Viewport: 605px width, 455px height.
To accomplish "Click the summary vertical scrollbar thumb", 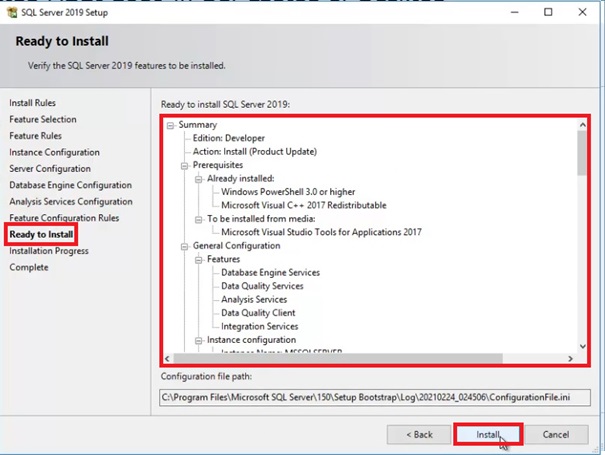I will [582, 153].
